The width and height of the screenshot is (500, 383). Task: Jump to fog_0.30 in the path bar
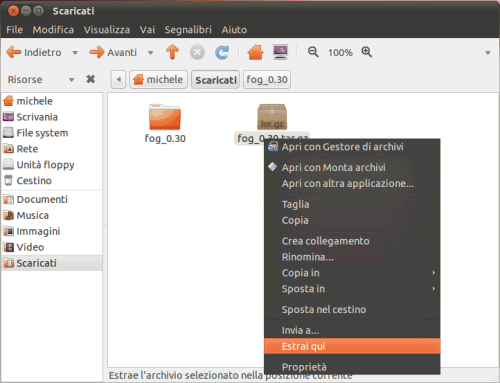pos(267,79)
